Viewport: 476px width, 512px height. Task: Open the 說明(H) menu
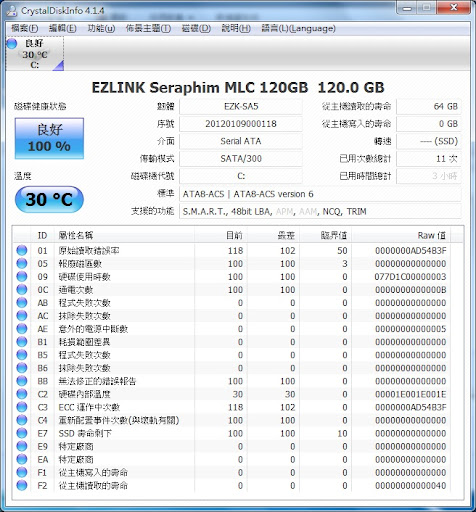tap(236, 28)
